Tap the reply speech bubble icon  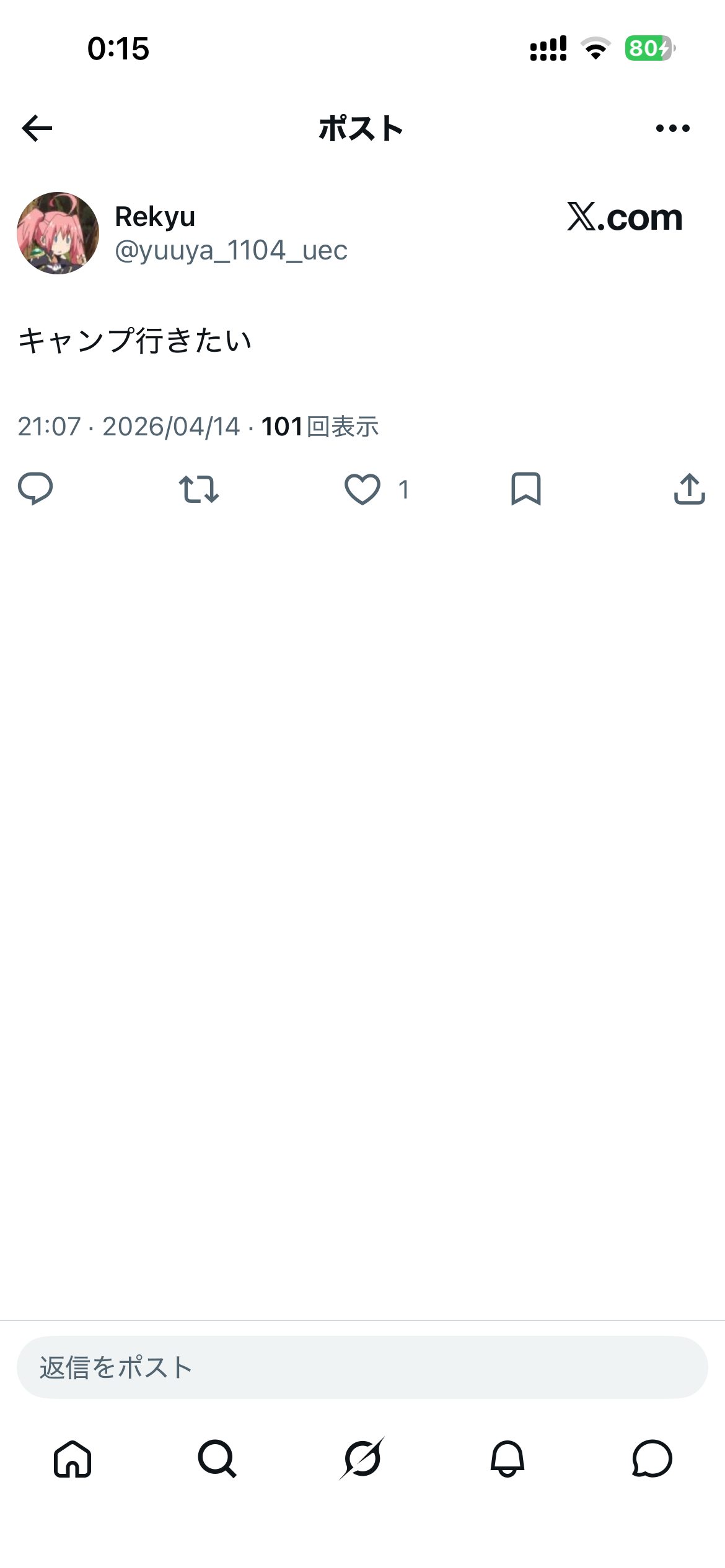(x=35, y=489)
